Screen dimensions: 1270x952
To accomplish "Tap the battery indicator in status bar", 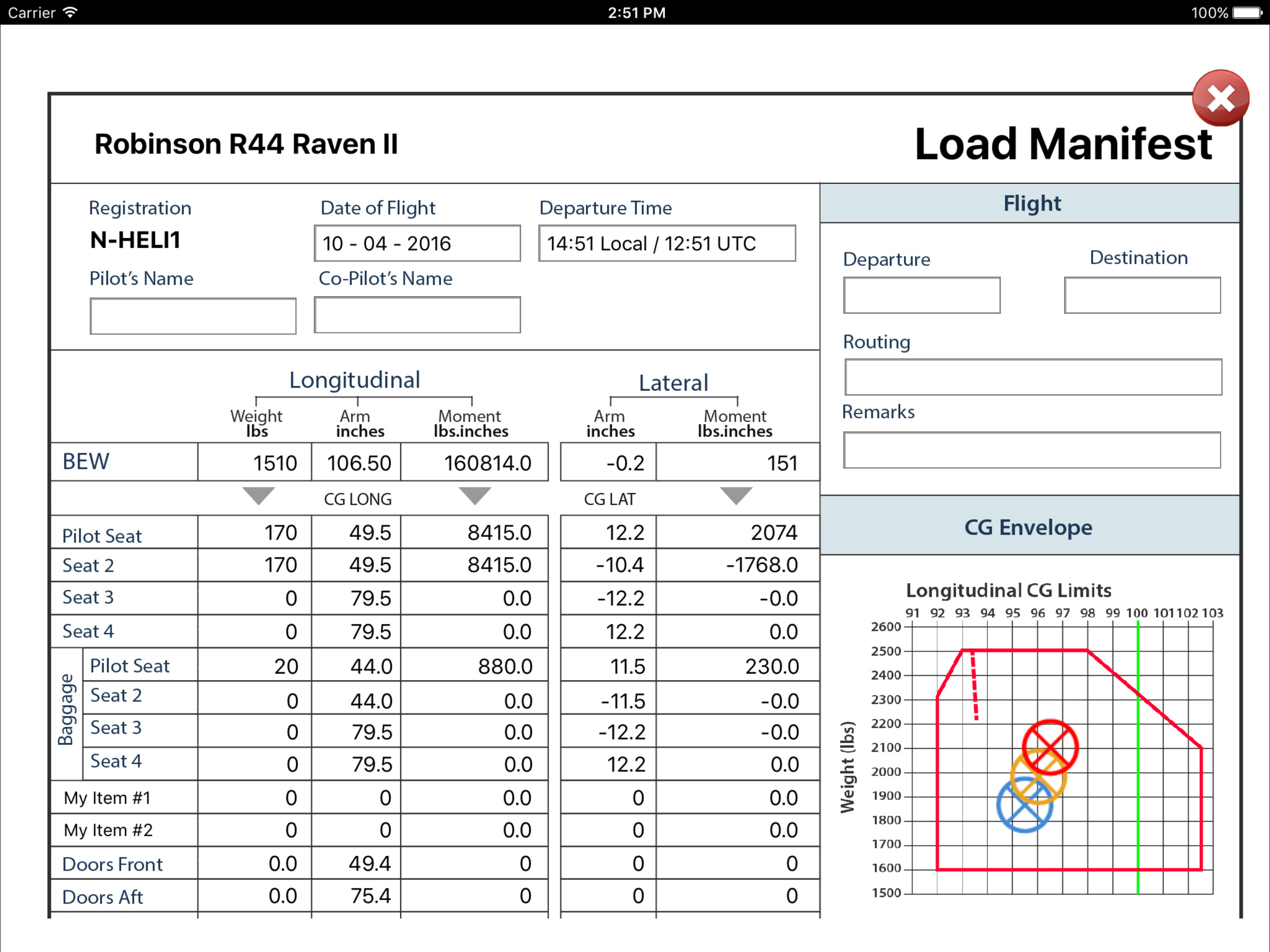I will [x=1248, y=13].
